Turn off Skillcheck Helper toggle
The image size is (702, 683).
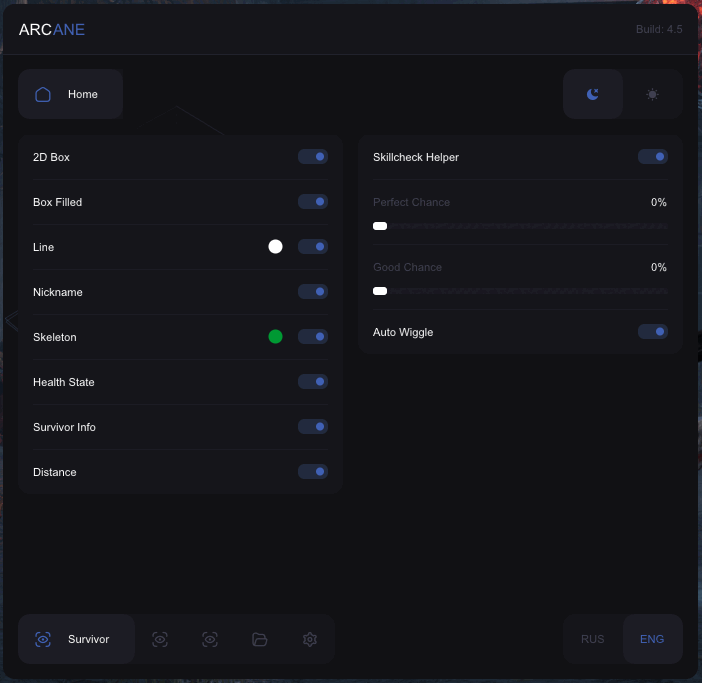point(653,157)
